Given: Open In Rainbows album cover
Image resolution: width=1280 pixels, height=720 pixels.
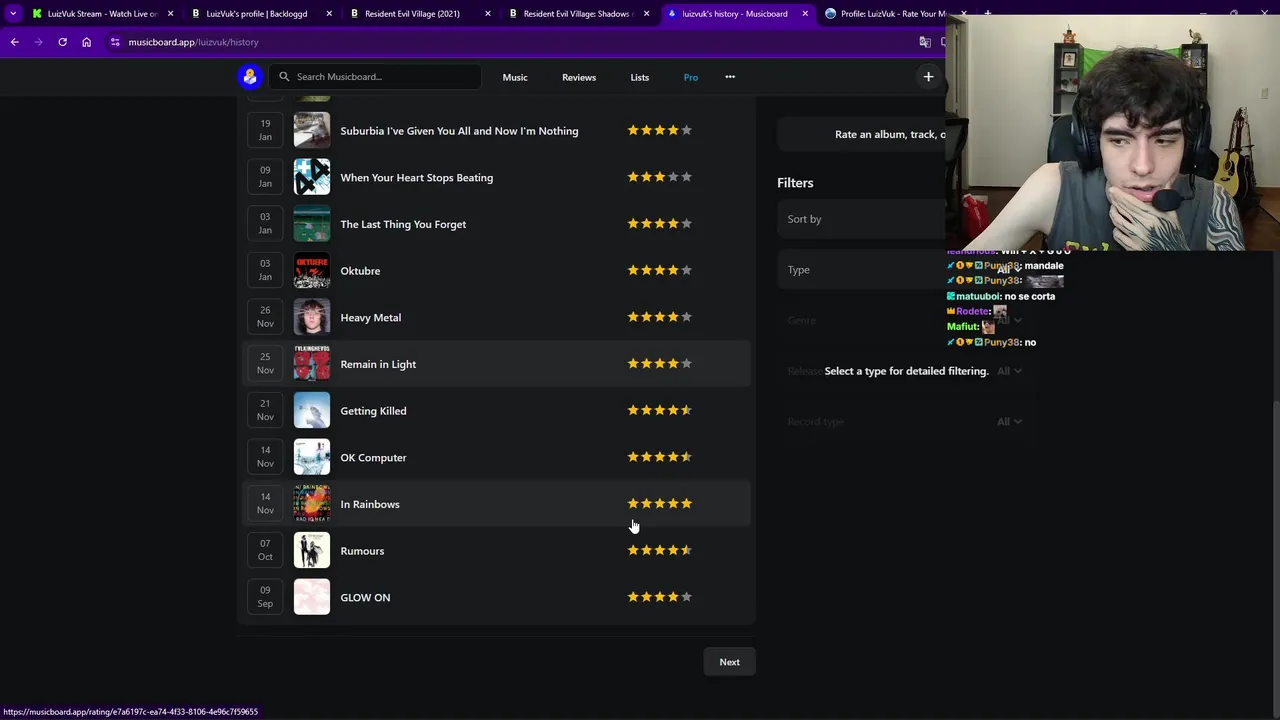Looking at the screenshot, I should pos(312,504).
